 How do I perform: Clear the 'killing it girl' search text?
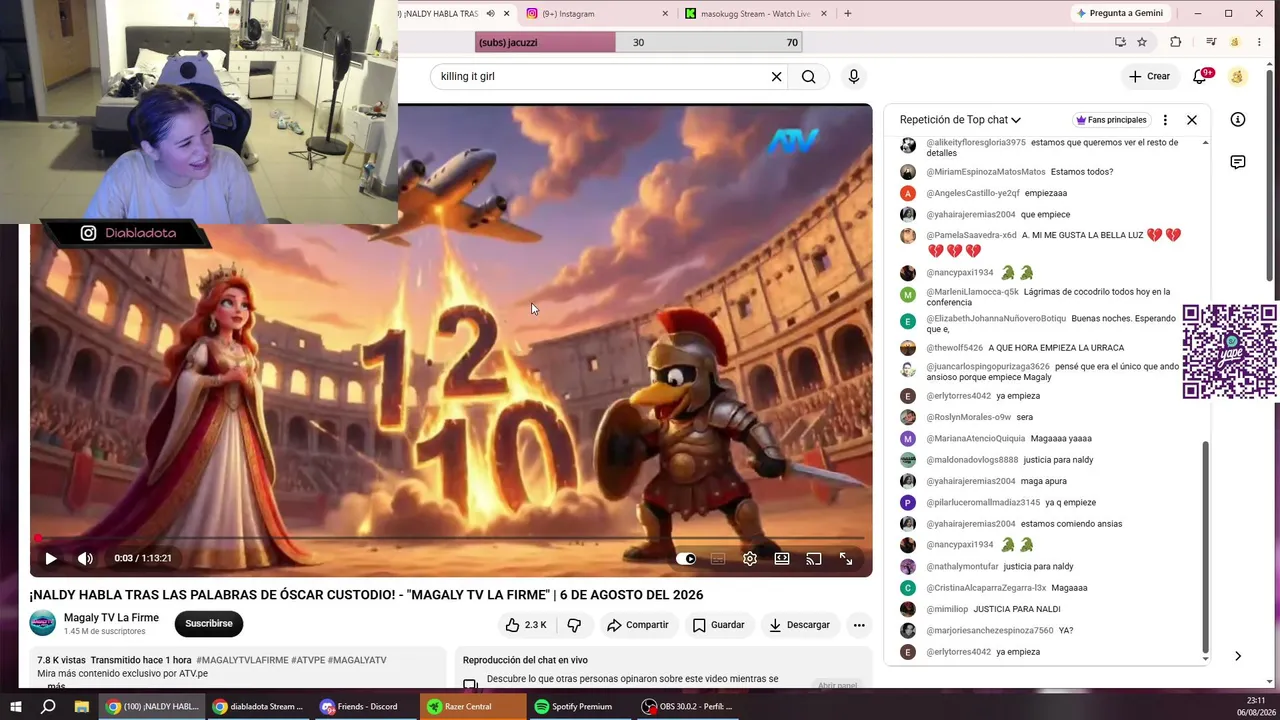776,77
